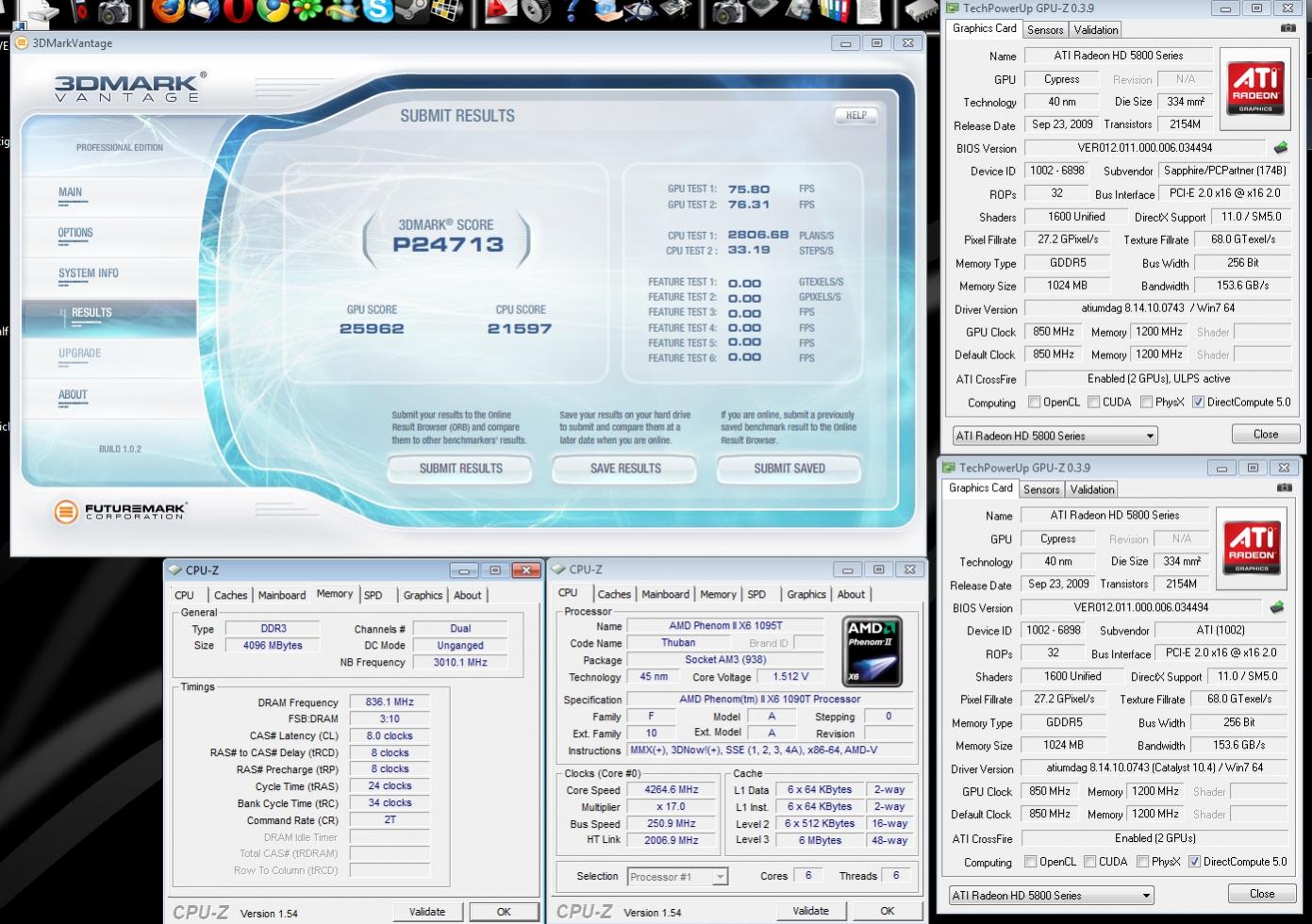
Task: Click CPU score value 21597
Action: [x=520, y=329]
